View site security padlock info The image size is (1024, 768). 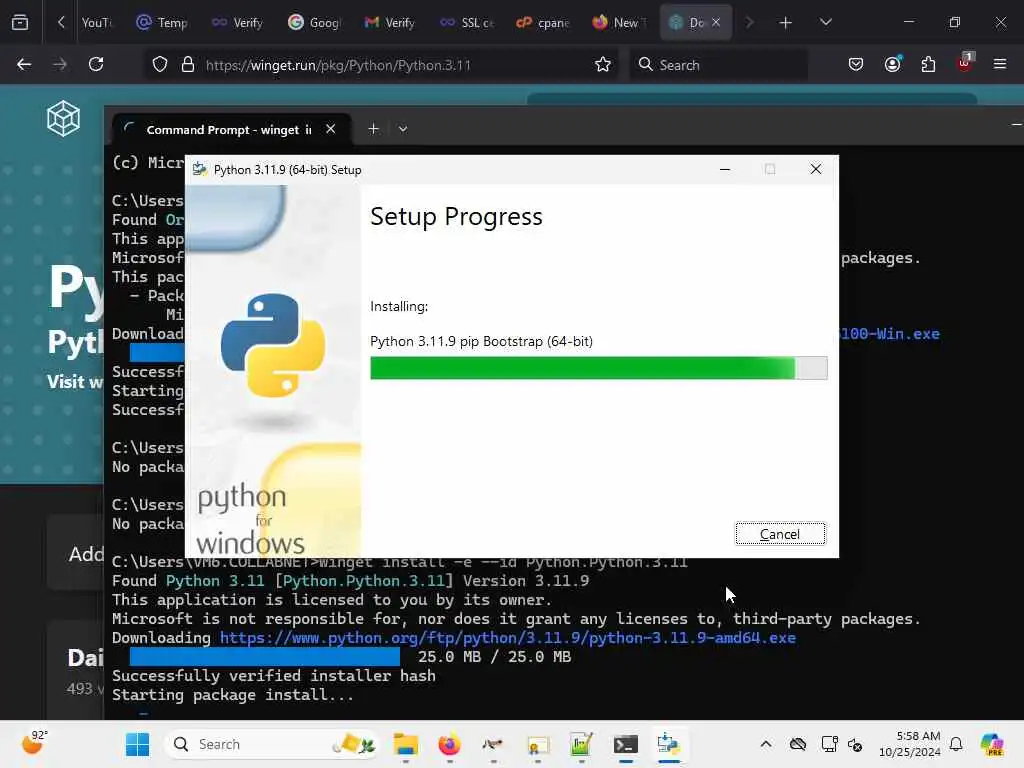coord(188,65)
